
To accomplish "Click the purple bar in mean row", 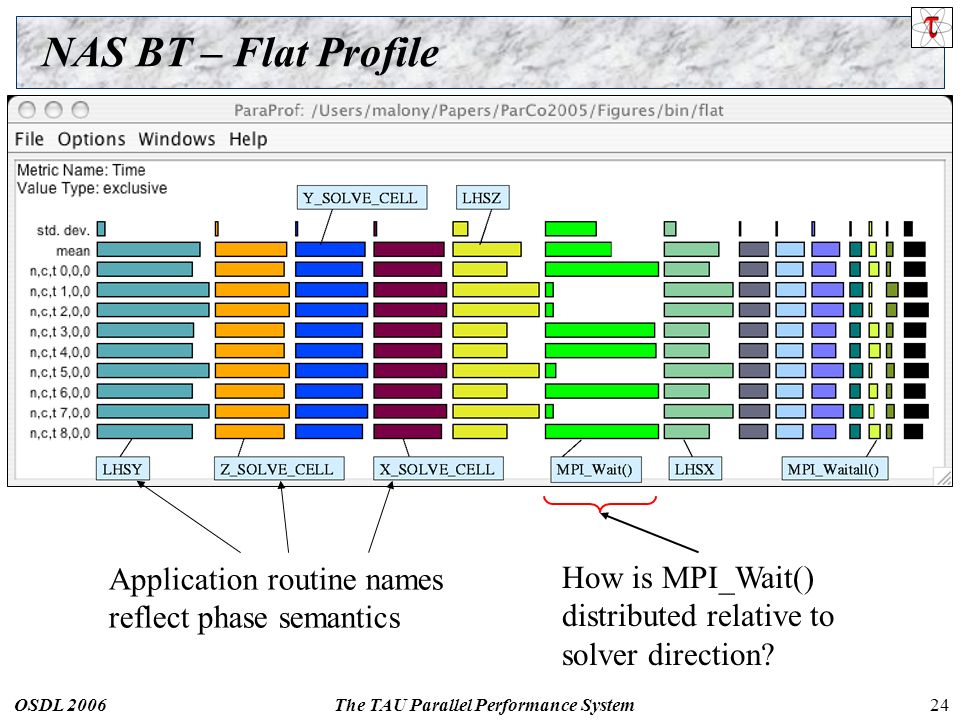I will click(x=825, y=249).
